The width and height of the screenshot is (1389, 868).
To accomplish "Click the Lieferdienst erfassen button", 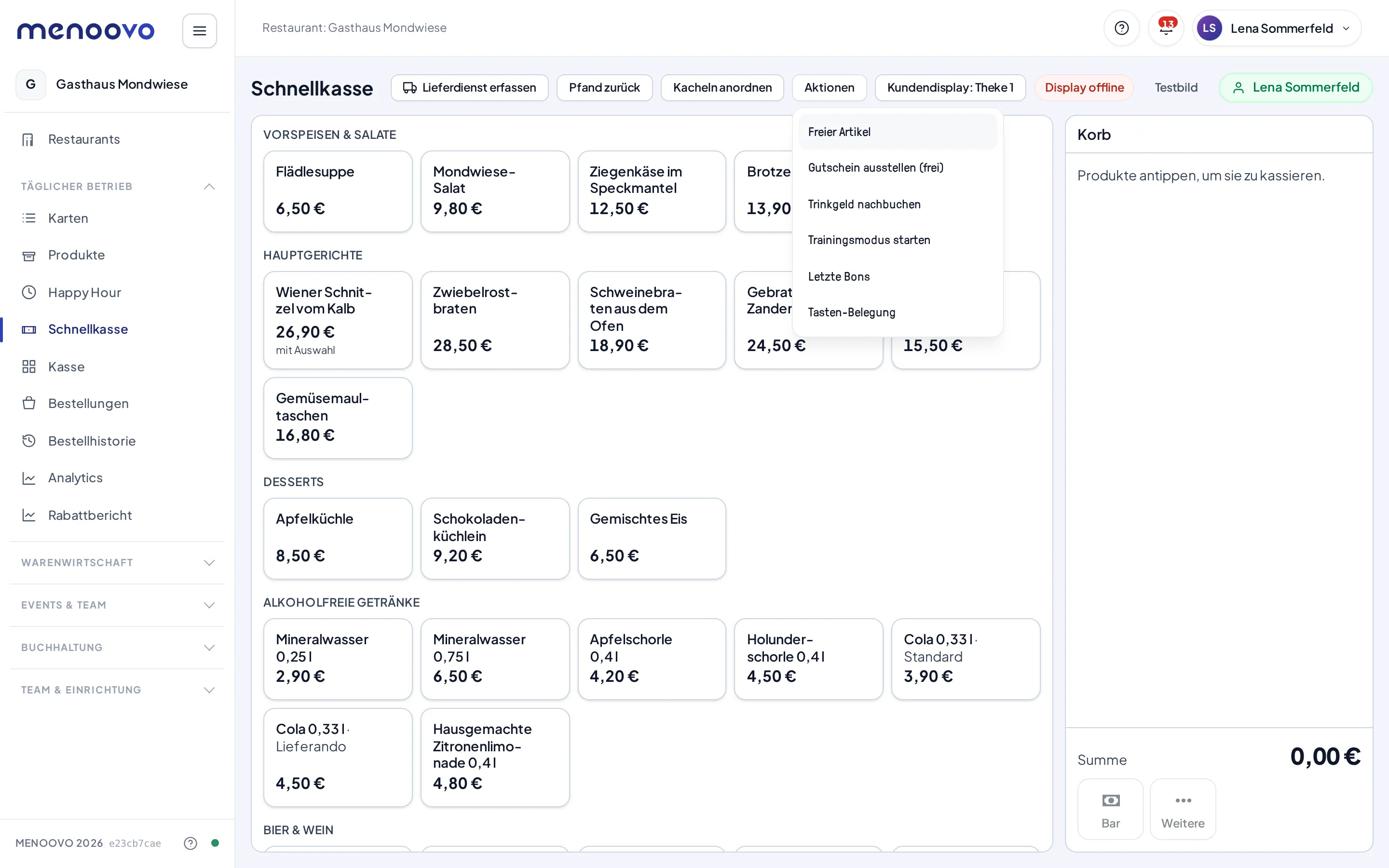I will (x=469, y=88).
